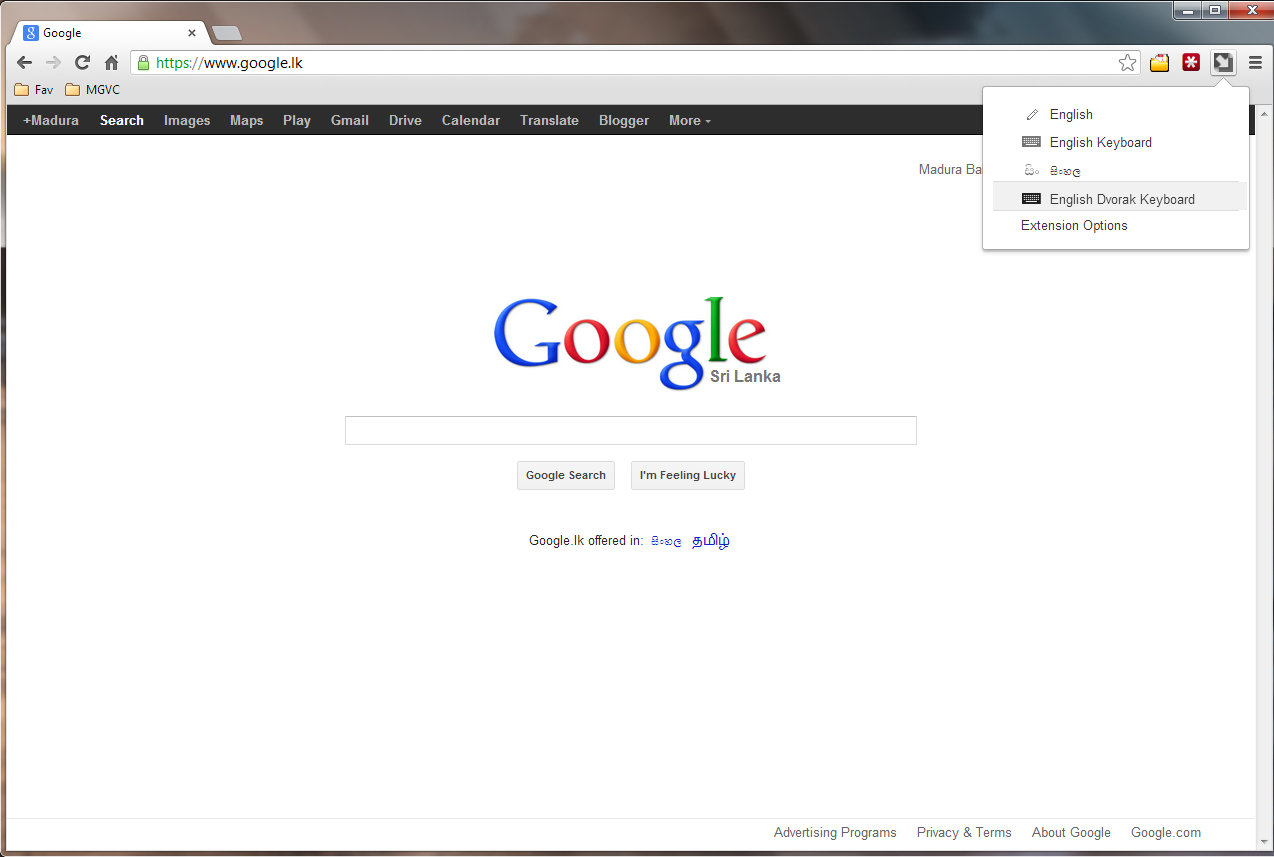Open About Google link
Viewport: 1274px width, 857px height.
click(1071, 832)
